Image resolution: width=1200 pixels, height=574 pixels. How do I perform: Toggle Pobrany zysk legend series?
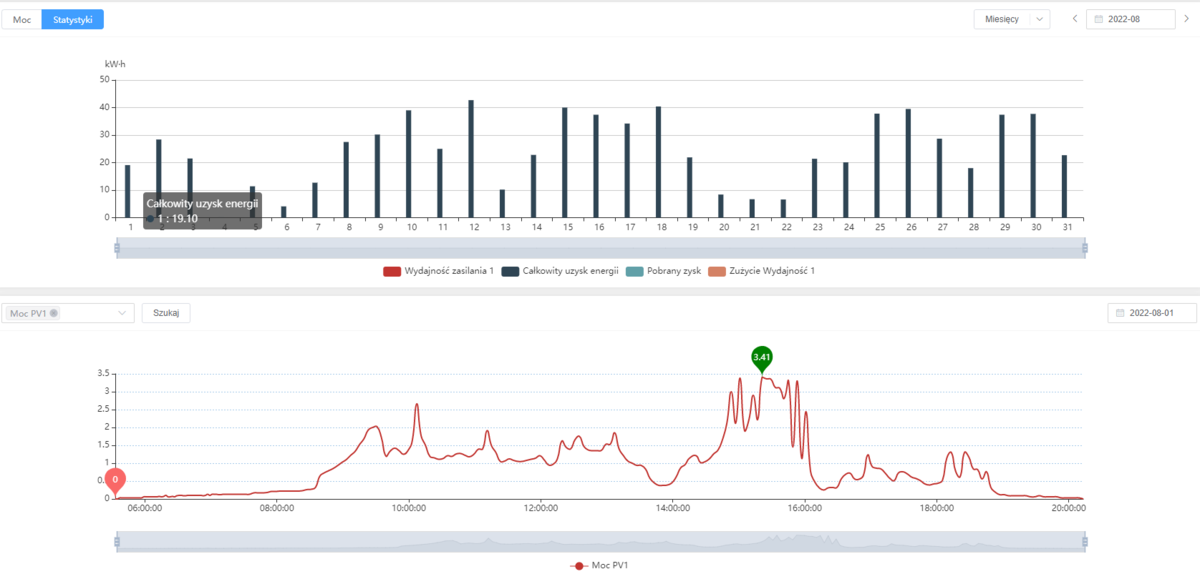pos(660,271)
